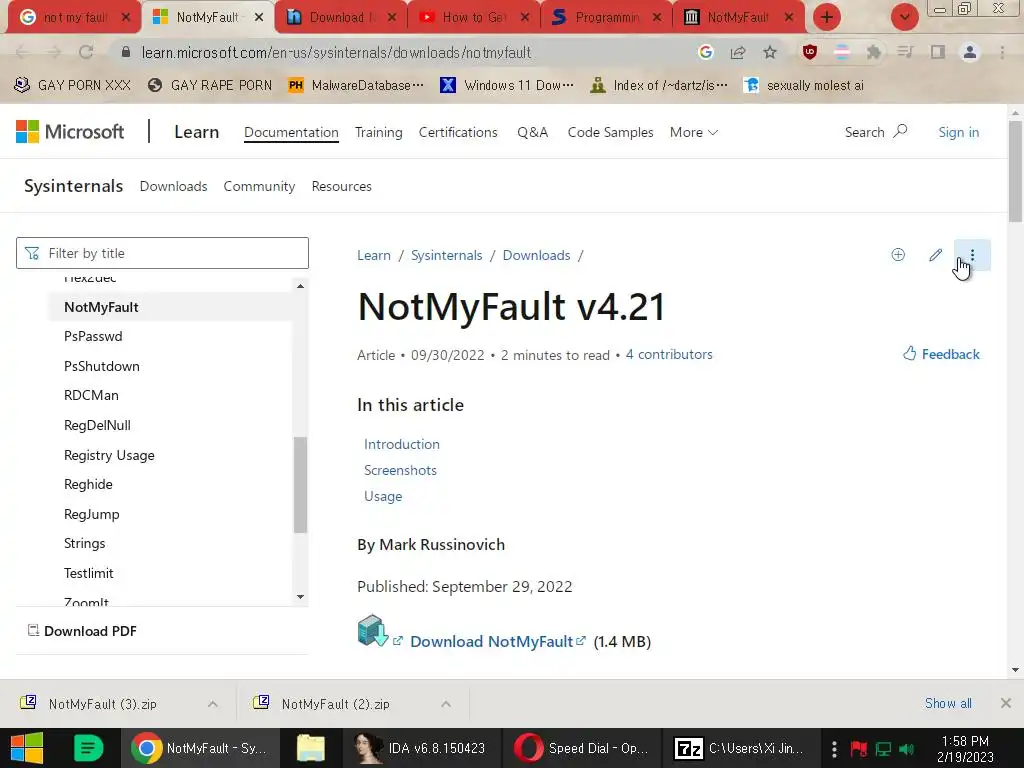
Task: Click the 4 contributors link
Action: click(669, 354)
